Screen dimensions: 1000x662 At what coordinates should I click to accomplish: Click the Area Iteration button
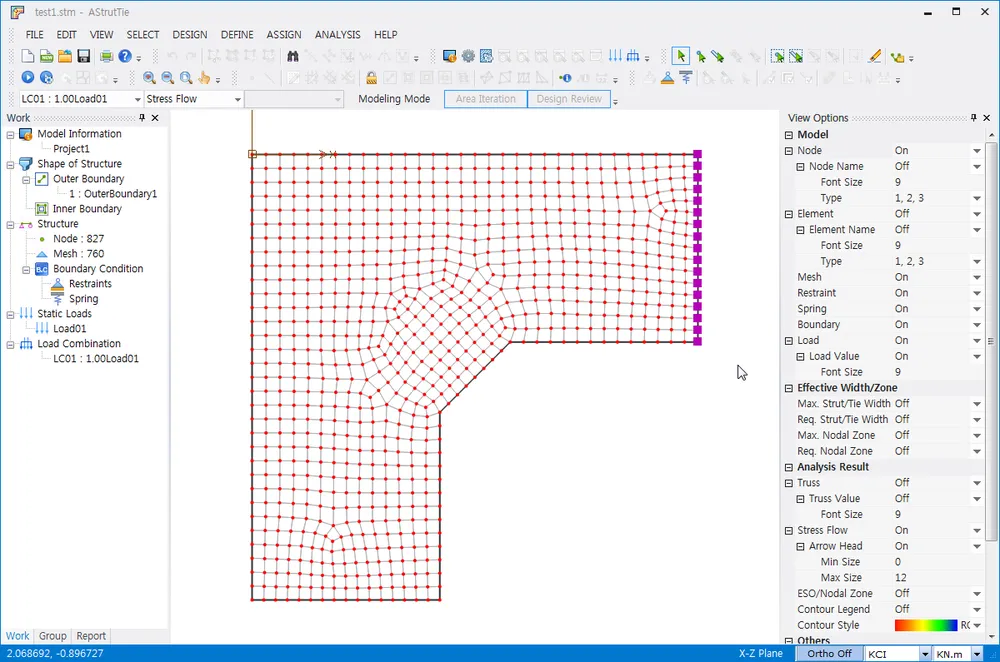coord(485,99)
